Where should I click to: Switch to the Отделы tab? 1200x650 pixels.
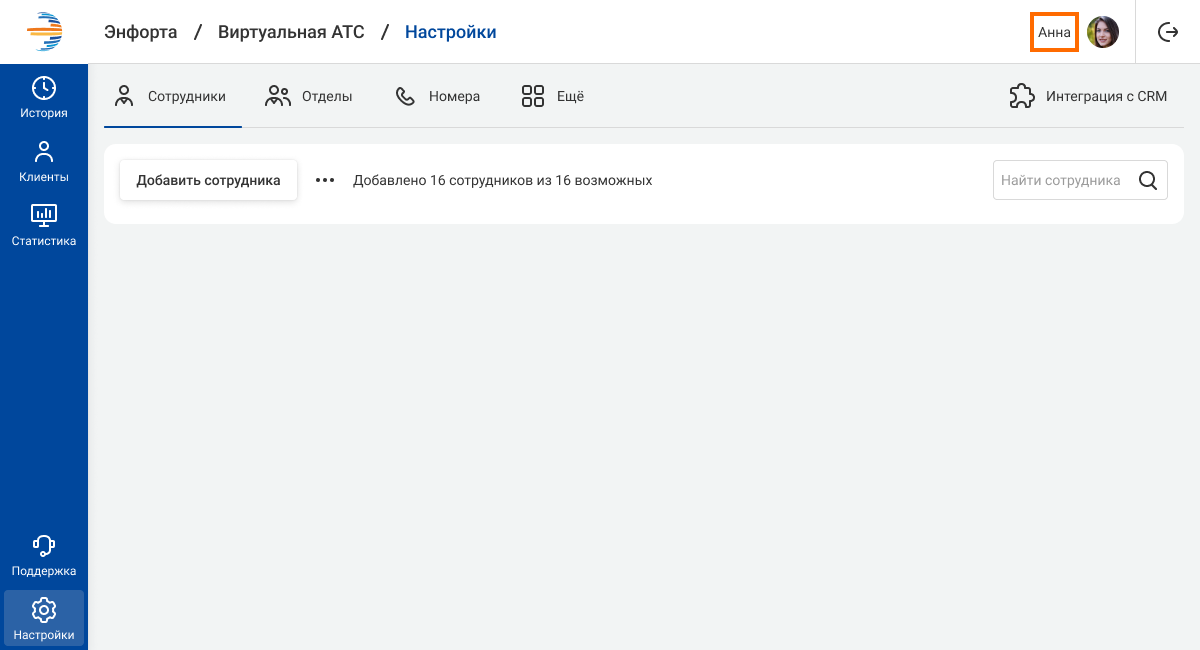(x=309, y=97)
